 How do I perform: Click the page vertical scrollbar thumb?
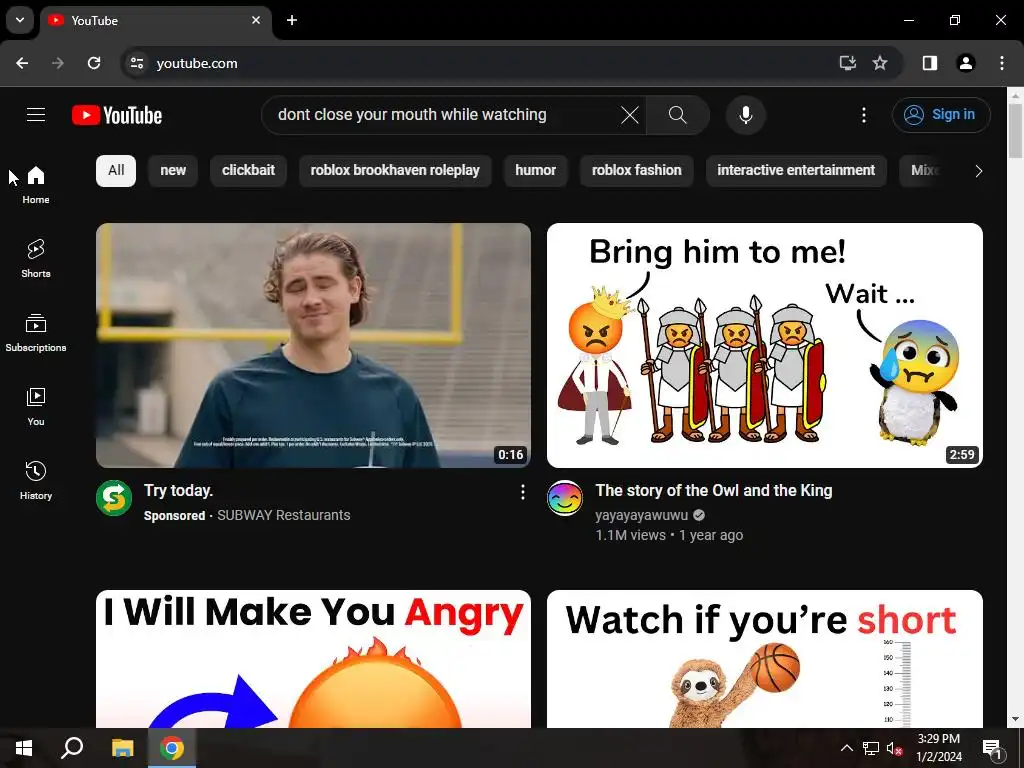pos(1016,129)
